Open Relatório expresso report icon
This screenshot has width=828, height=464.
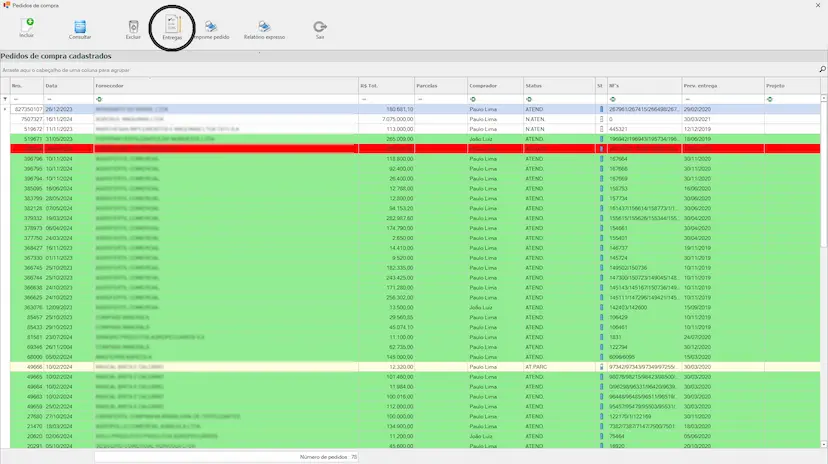click(264, 26)
